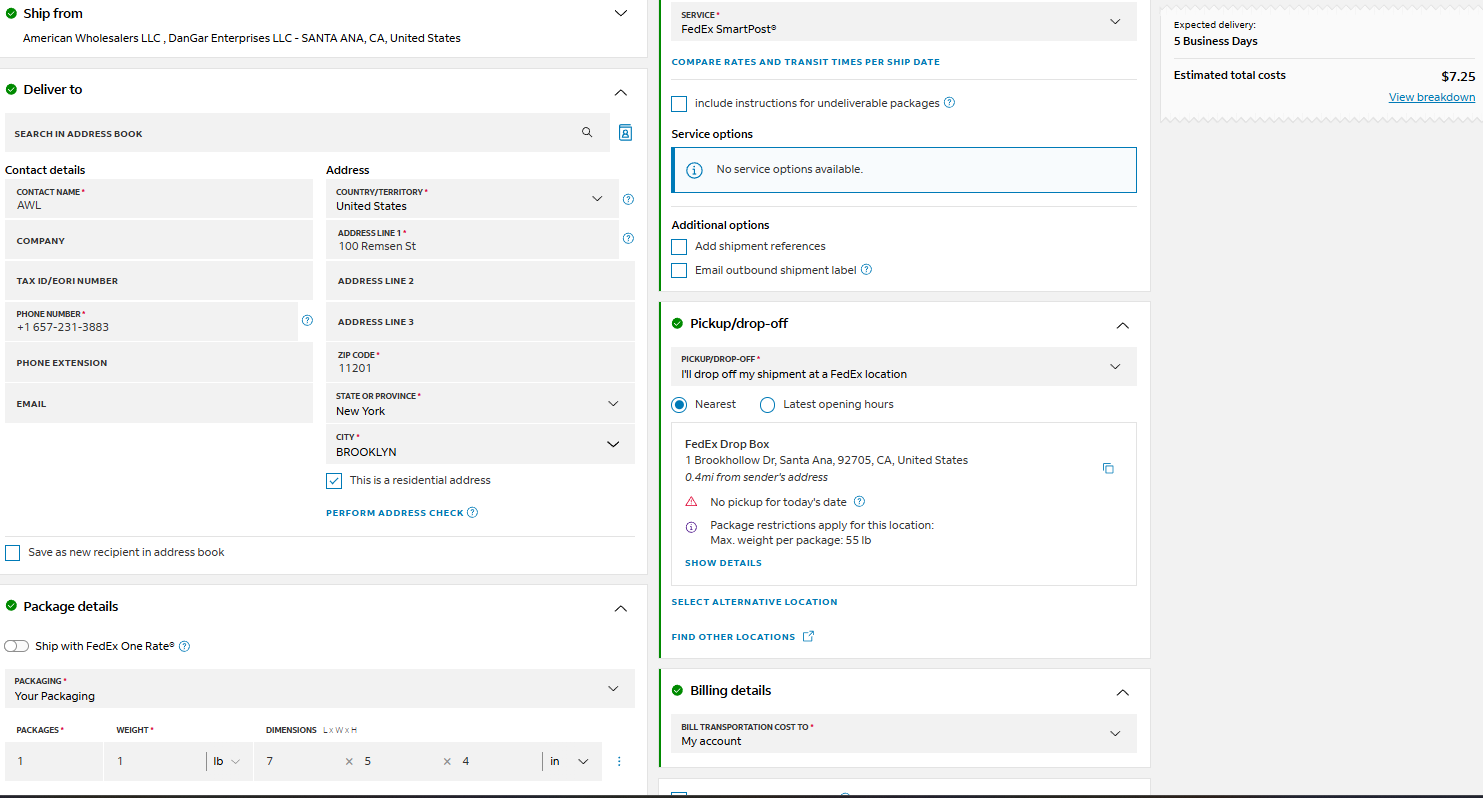The height and width of the screenshot is (798, 1483).
Task: Click the address book search magnifier icon
Action: click(587, 132)
